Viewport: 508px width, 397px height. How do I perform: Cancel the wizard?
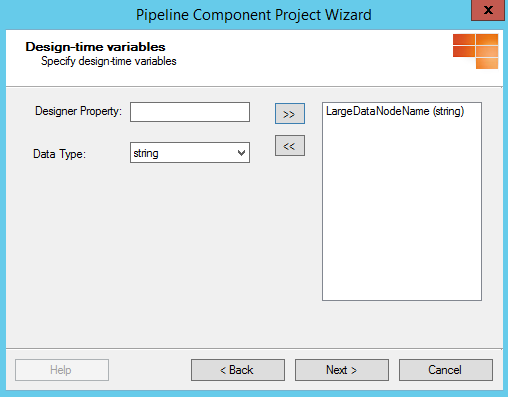pos(446,370)
